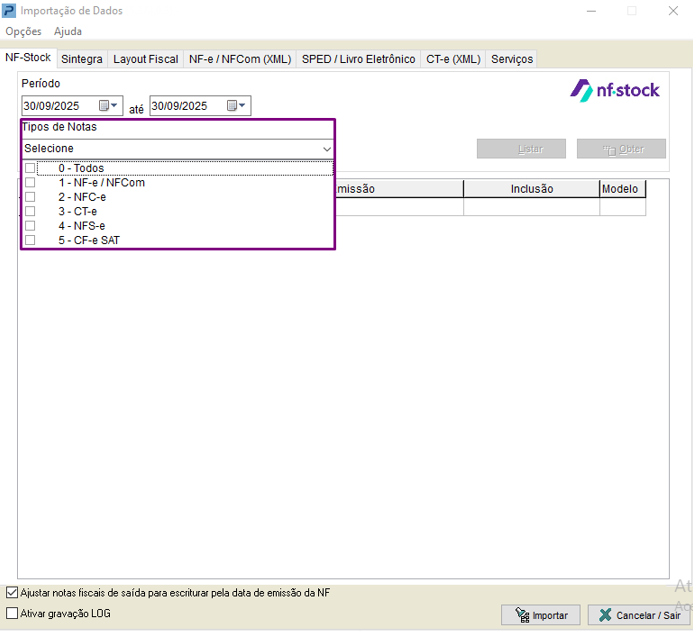Open the Opções menu
Screen dimensions: 693x631
pyautogui.click(x=23, y=31)
